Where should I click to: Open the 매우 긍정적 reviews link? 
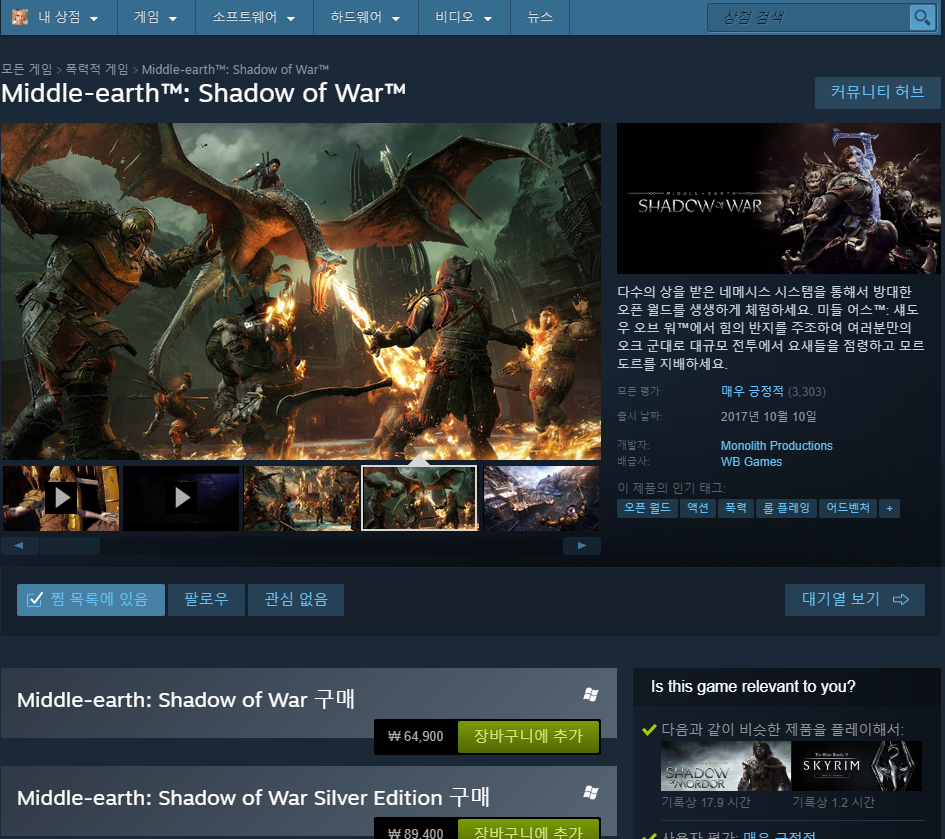tap(752, 391)
